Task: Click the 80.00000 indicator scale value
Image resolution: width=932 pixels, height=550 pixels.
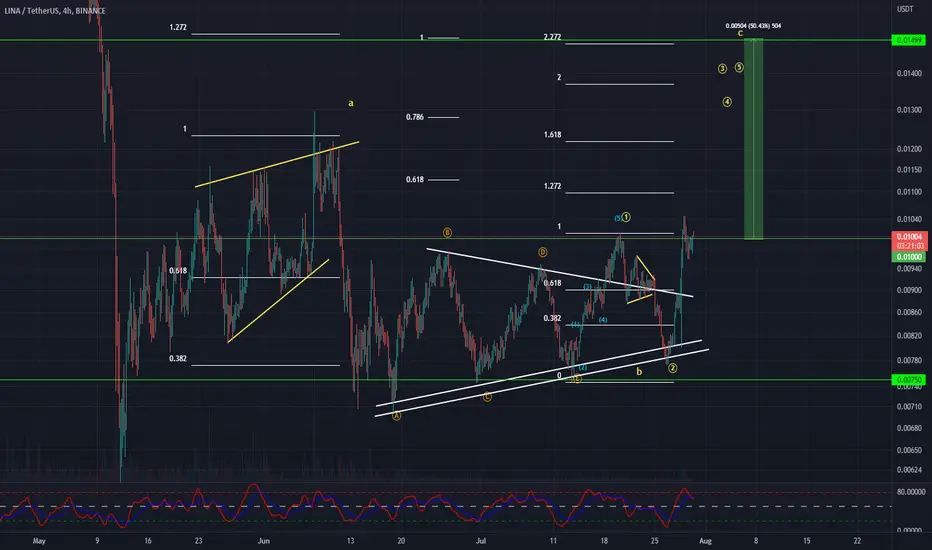Action: (x=911, y=492)
